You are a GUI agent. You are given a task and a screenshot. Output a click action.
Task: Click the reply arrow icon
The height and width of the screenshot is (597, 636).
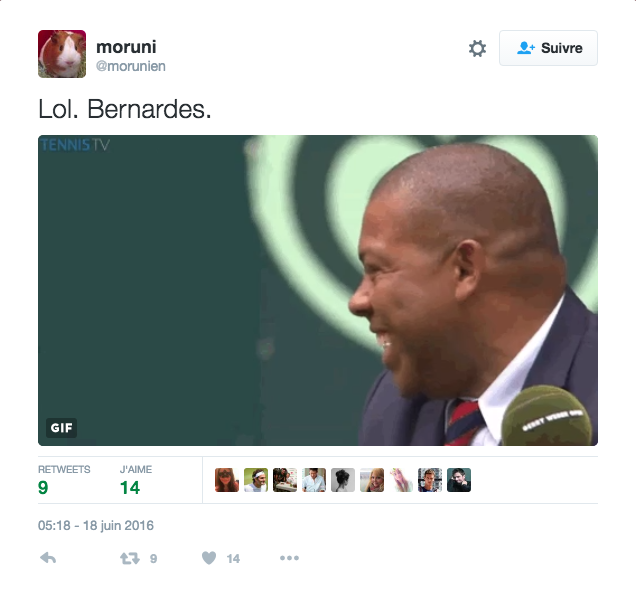point(48,558)
